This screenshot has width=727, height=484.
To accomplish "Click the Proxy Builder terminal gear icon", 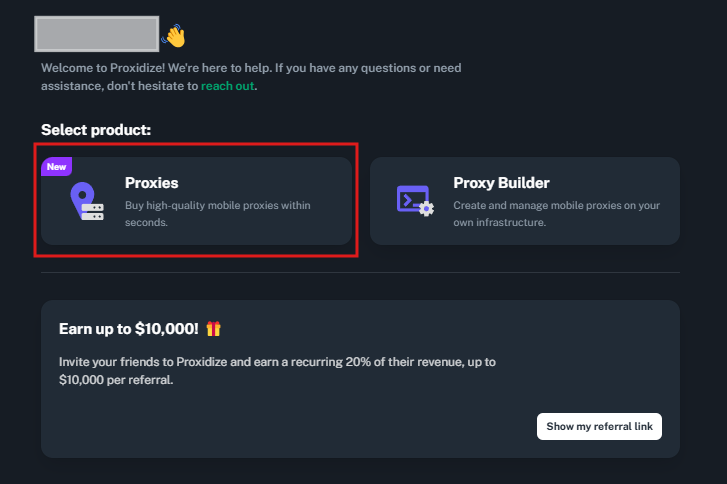I will [x=415, y=201].
